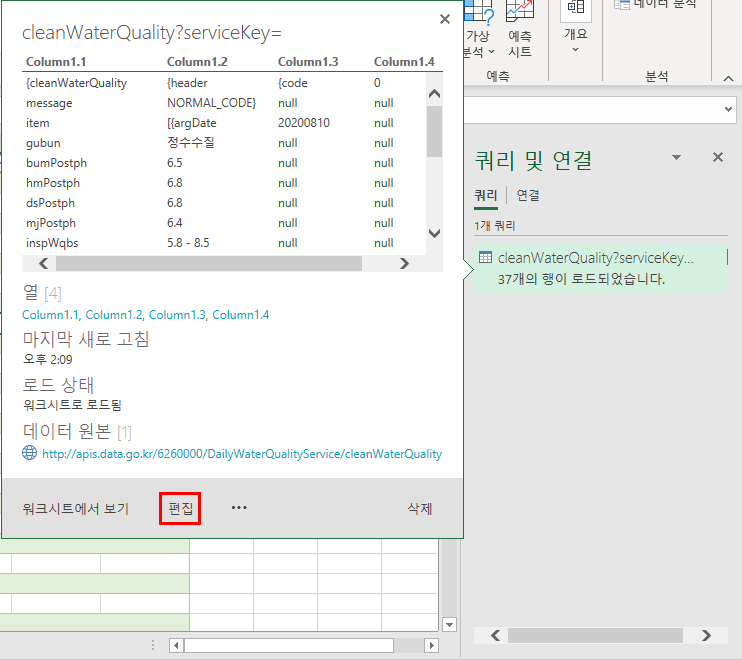742x660 pixels.
Task: Click the Queries pane scroll left arrow
Action: (x=495, y=635)
